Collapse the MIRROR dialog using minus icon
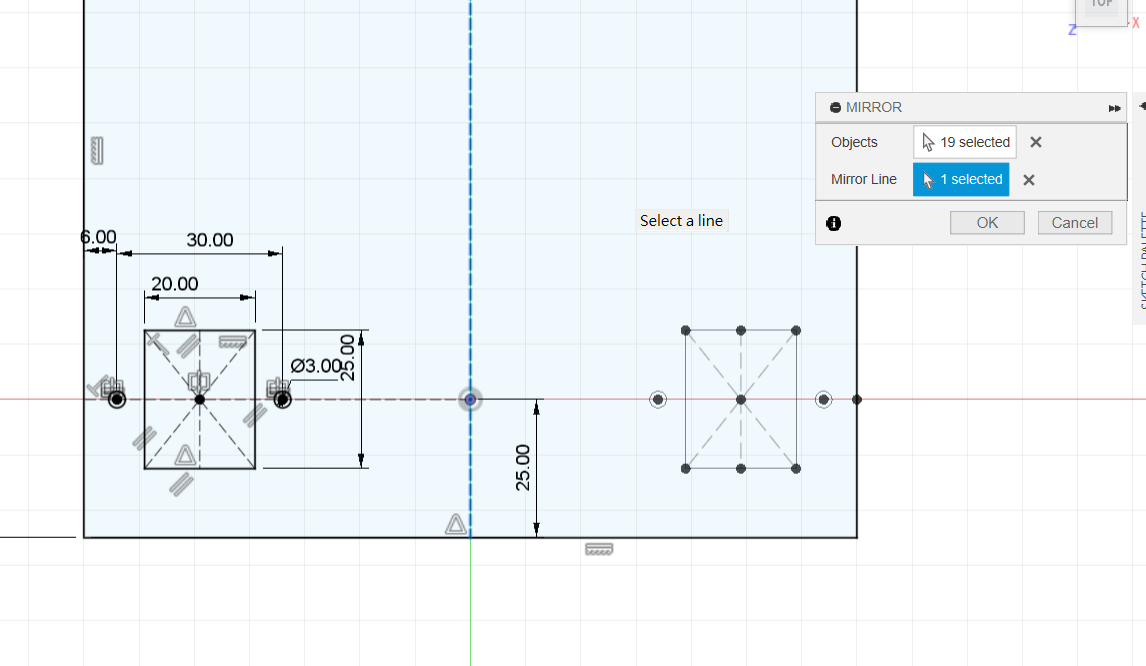The width and height of the screenshot is (1146, 666). [835, 108]
